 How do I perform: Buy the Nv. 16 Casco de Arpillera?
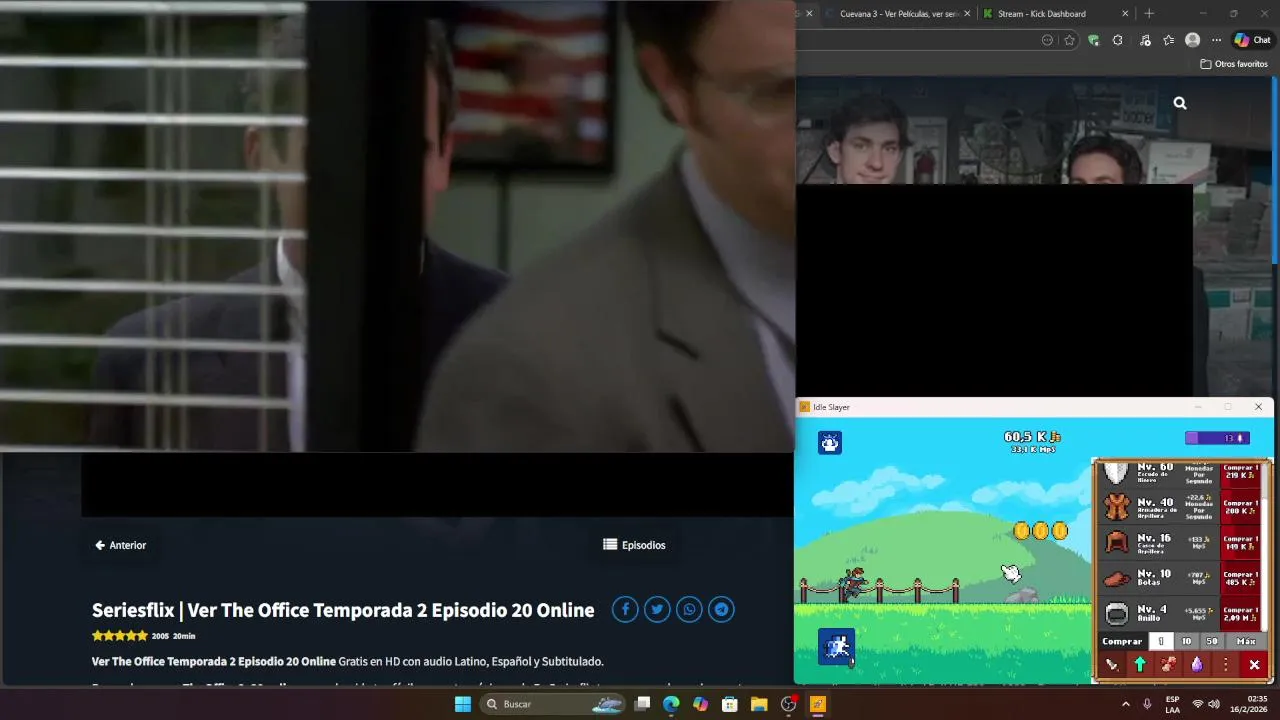tap(1240, 543)
